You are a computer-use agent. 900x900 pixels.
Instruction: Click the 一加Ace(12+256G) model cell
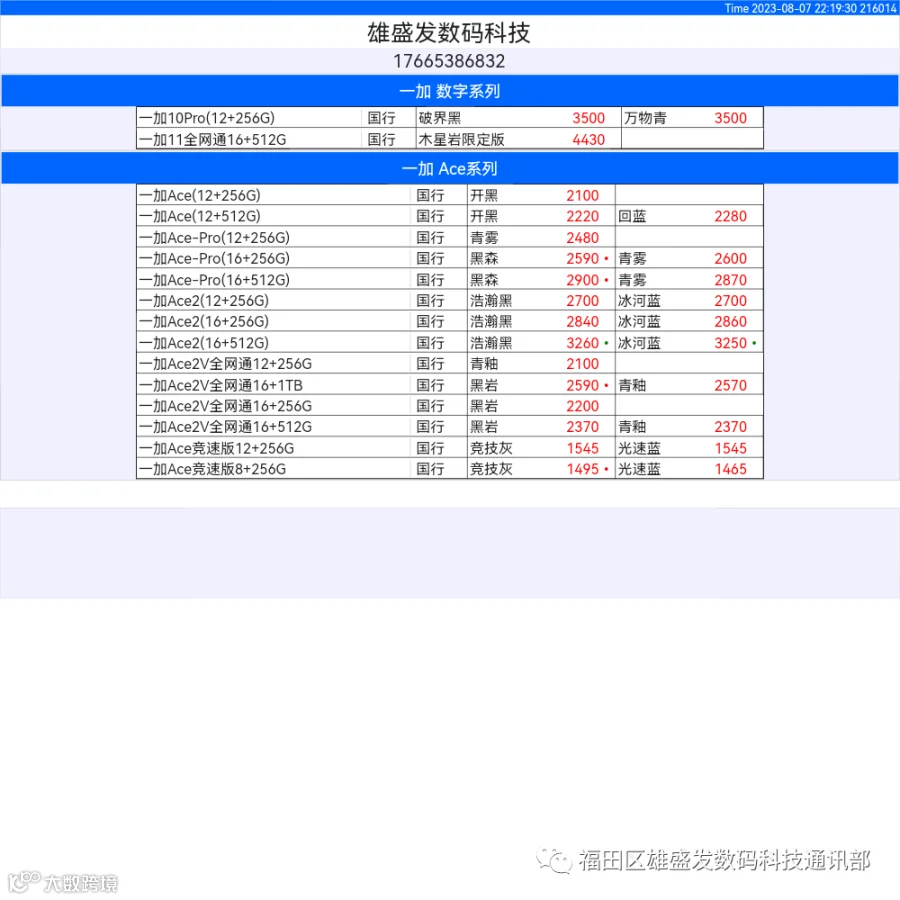[x=273, y=195]
